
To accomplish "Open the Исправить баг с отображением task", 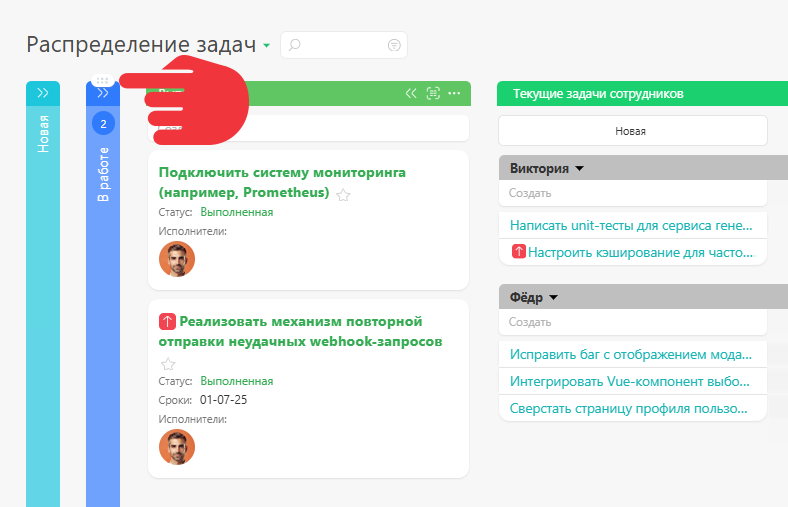I will coord(631,355).
